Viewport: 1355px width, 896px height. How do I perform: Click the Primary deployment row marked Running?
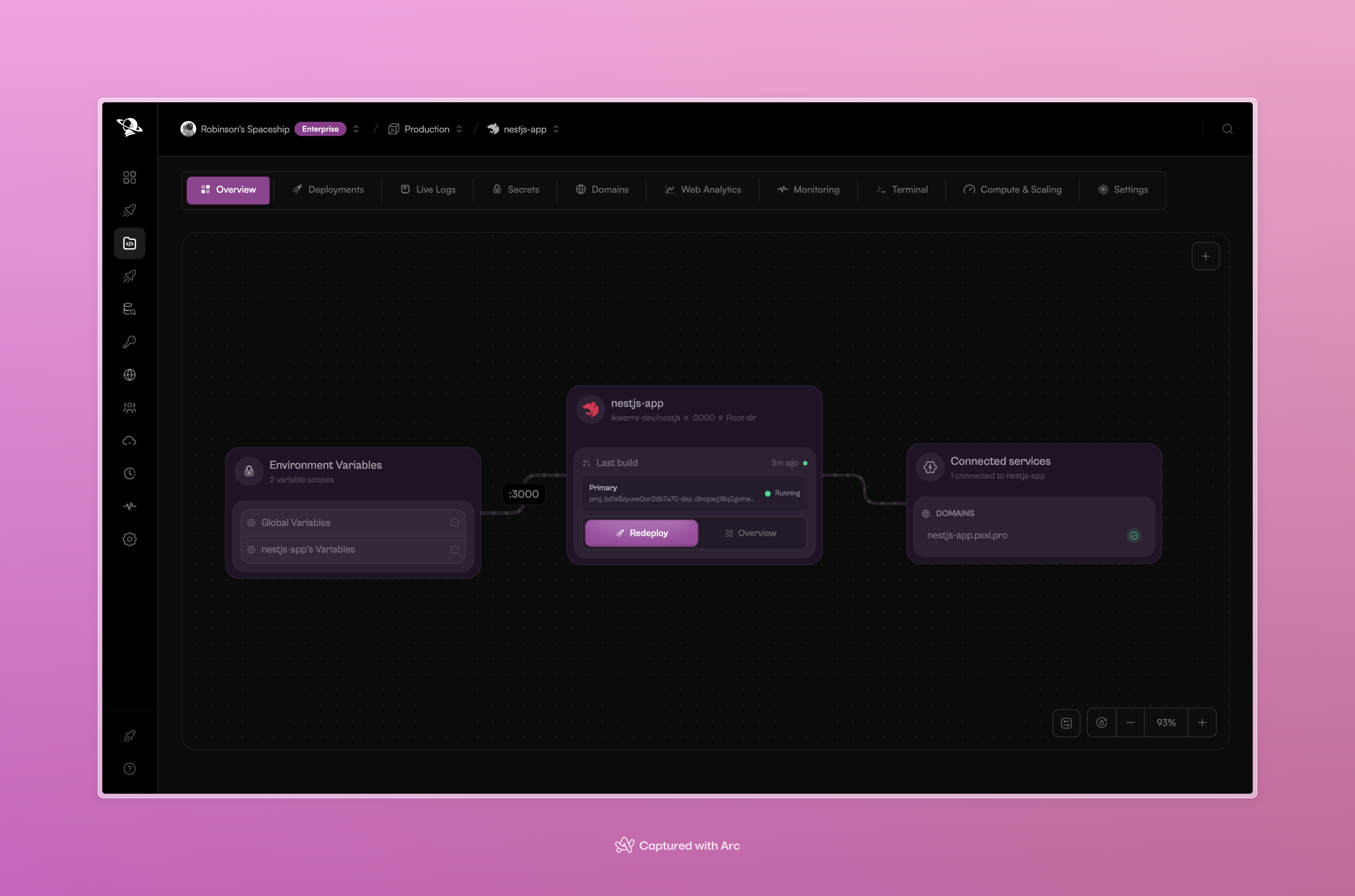pyautogui.click(x=694, y=493)
